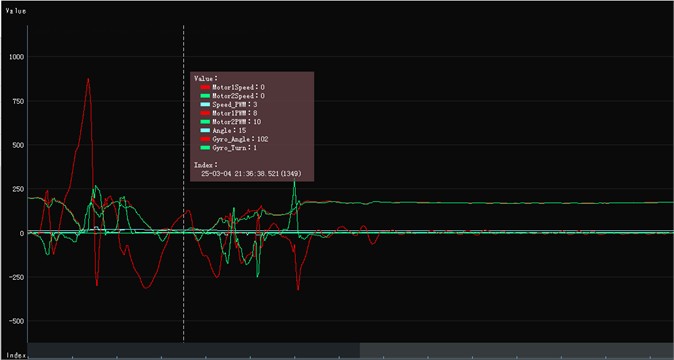
Task: Click the 0 y-axis label
Action: [x=22, y=234]
